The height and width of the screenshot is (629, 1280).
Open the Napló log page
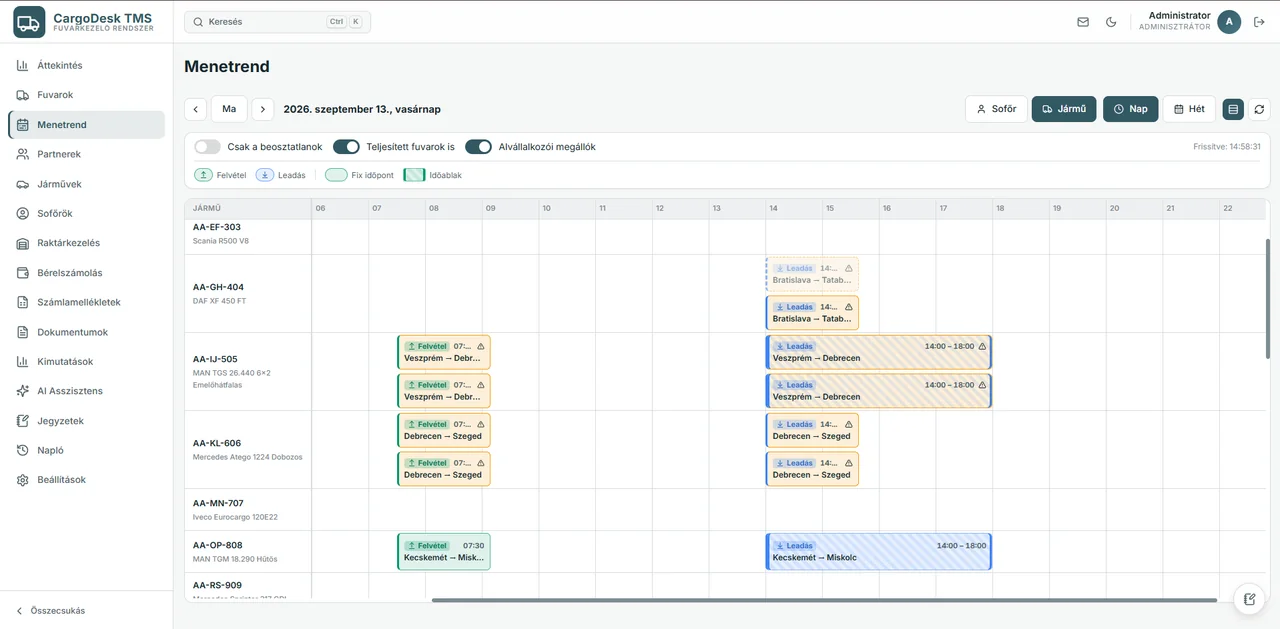(86, 451)
